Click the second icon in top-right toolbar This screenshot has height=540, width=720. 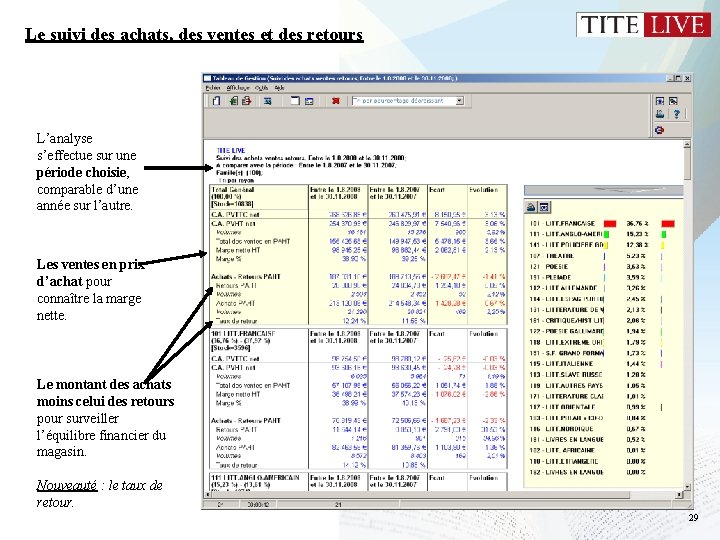pyautogui.click(x=673, y=101)
